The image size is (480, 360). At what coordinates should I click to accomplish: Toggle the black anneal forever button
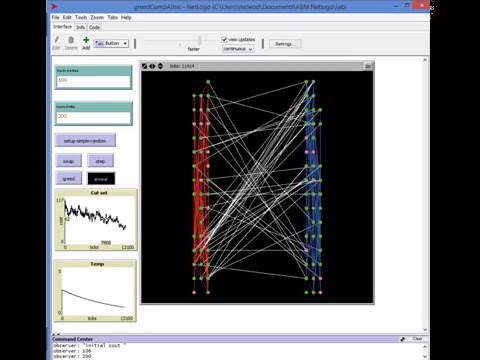[x=101, y=179]
